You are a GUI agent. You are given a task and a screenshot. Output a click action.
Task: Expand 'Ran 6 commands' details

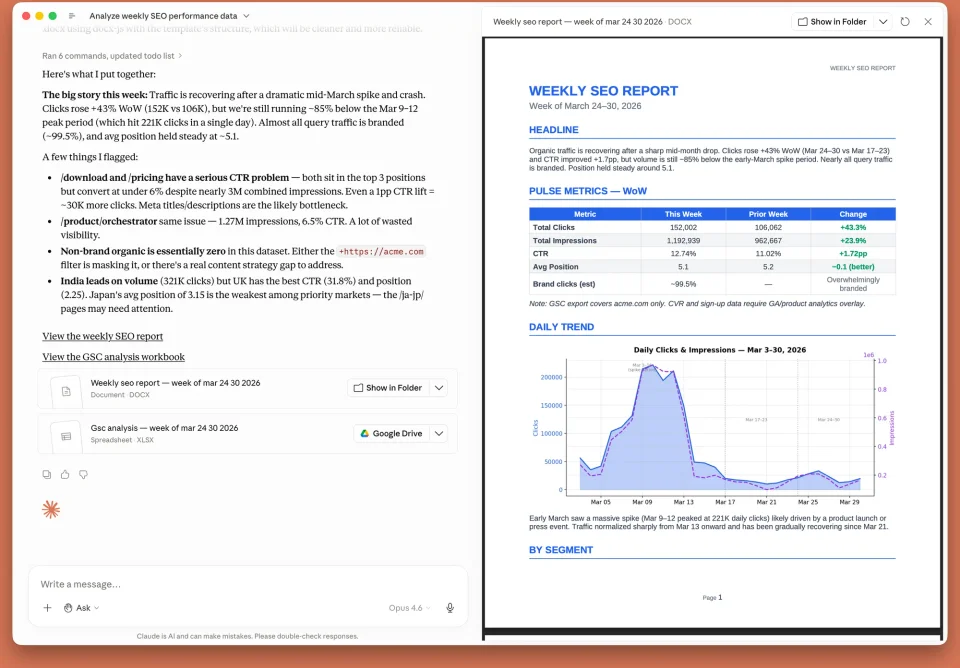(x=112, y=56)
